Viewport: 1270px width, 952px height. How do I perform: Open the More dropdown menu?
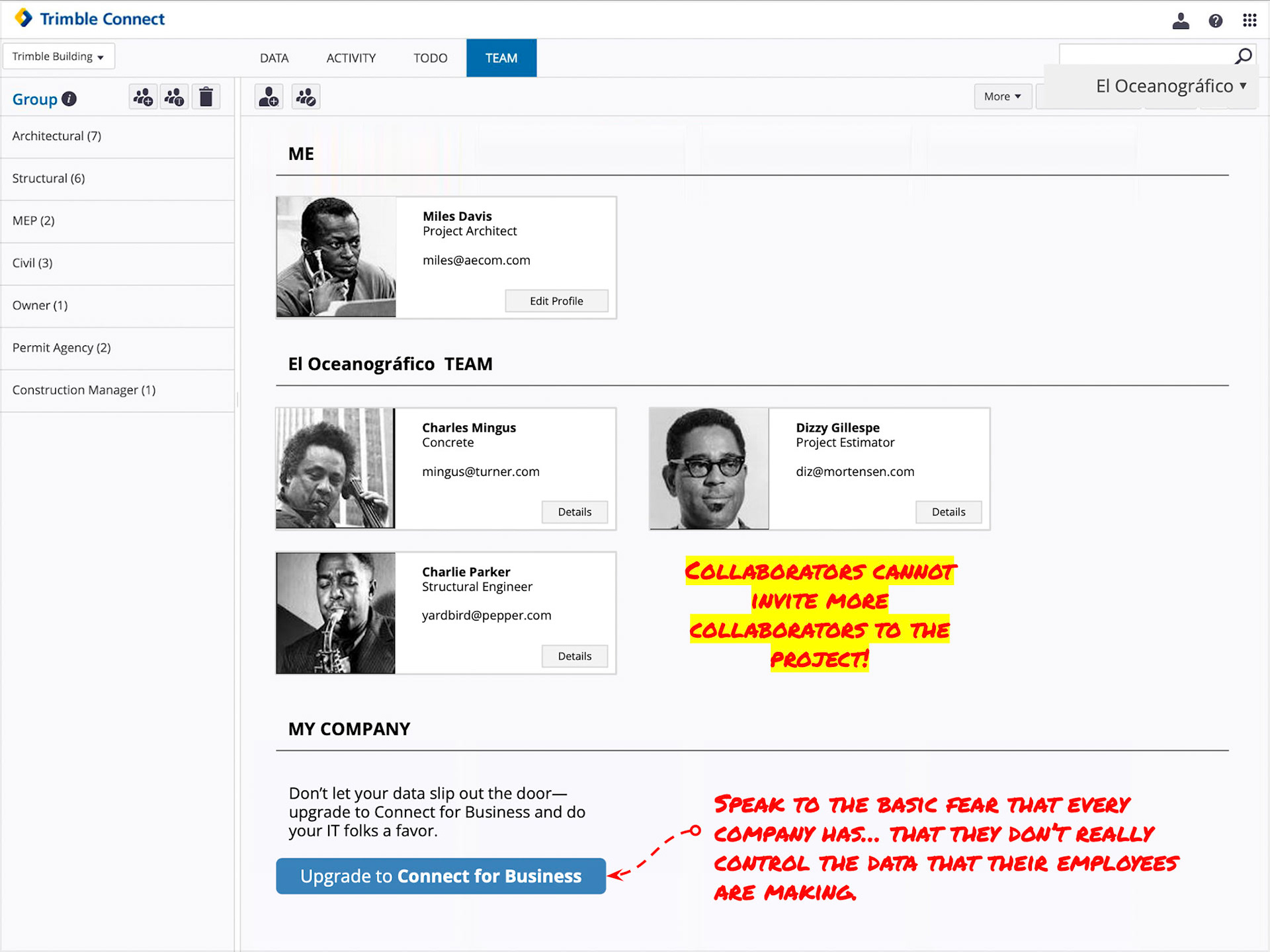point(1002,97)
